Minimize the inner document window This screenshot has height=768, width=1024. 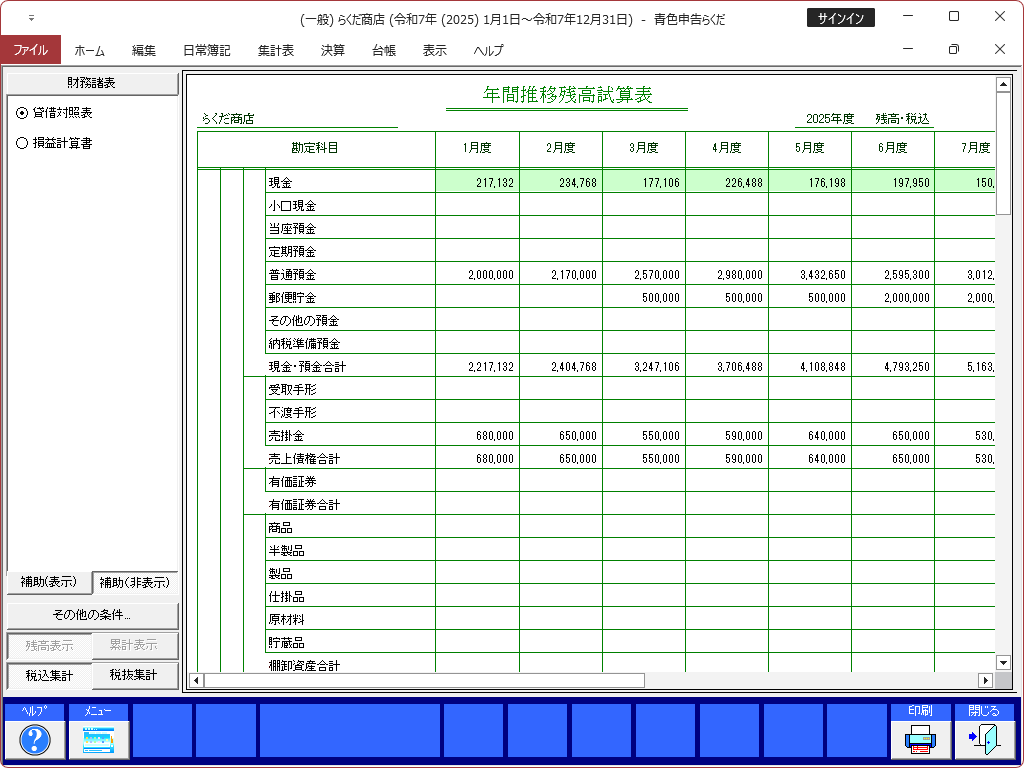(x=907, y=49)
